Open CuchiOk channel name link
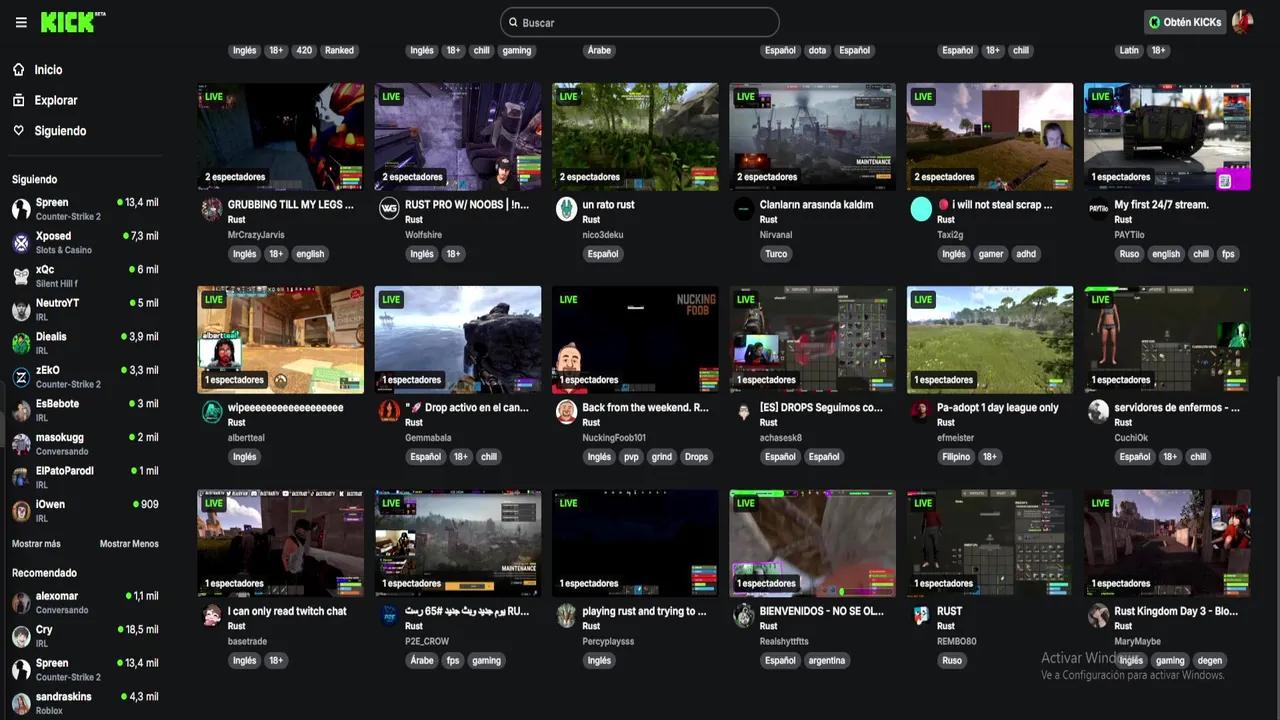 1131,438
